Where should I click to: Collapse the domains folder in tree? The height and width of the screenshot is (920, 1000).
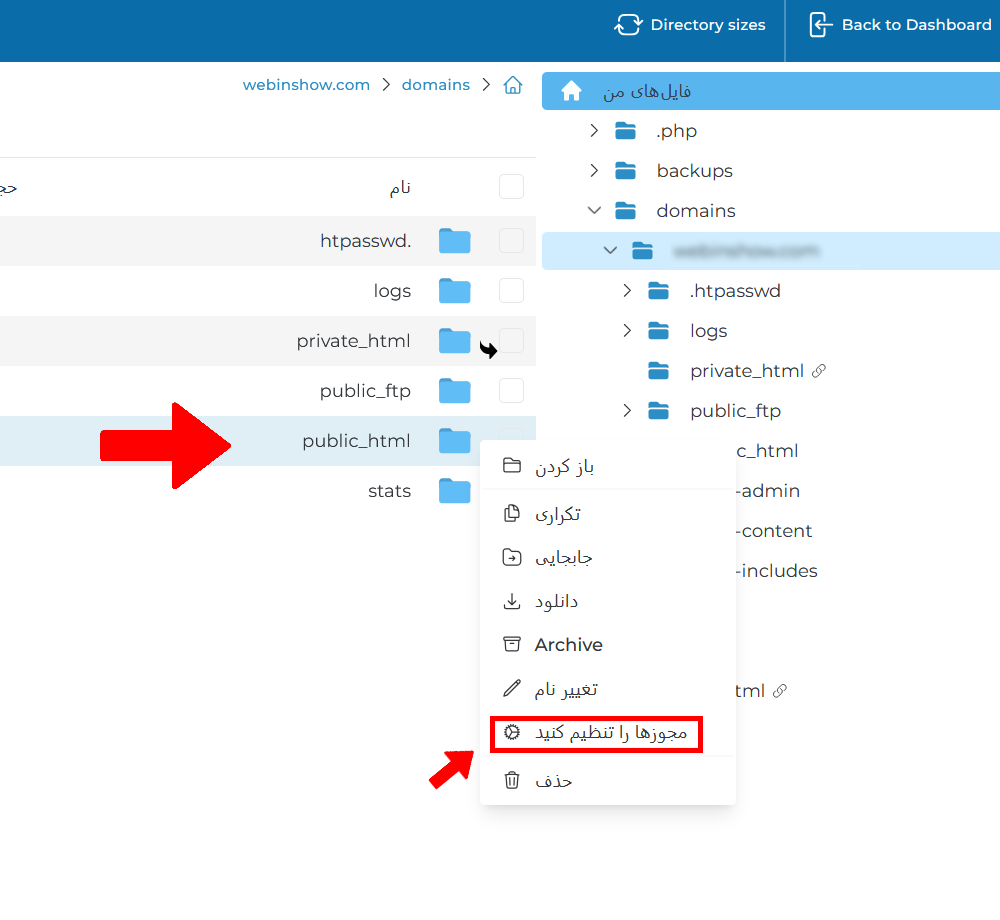point(594,211)
